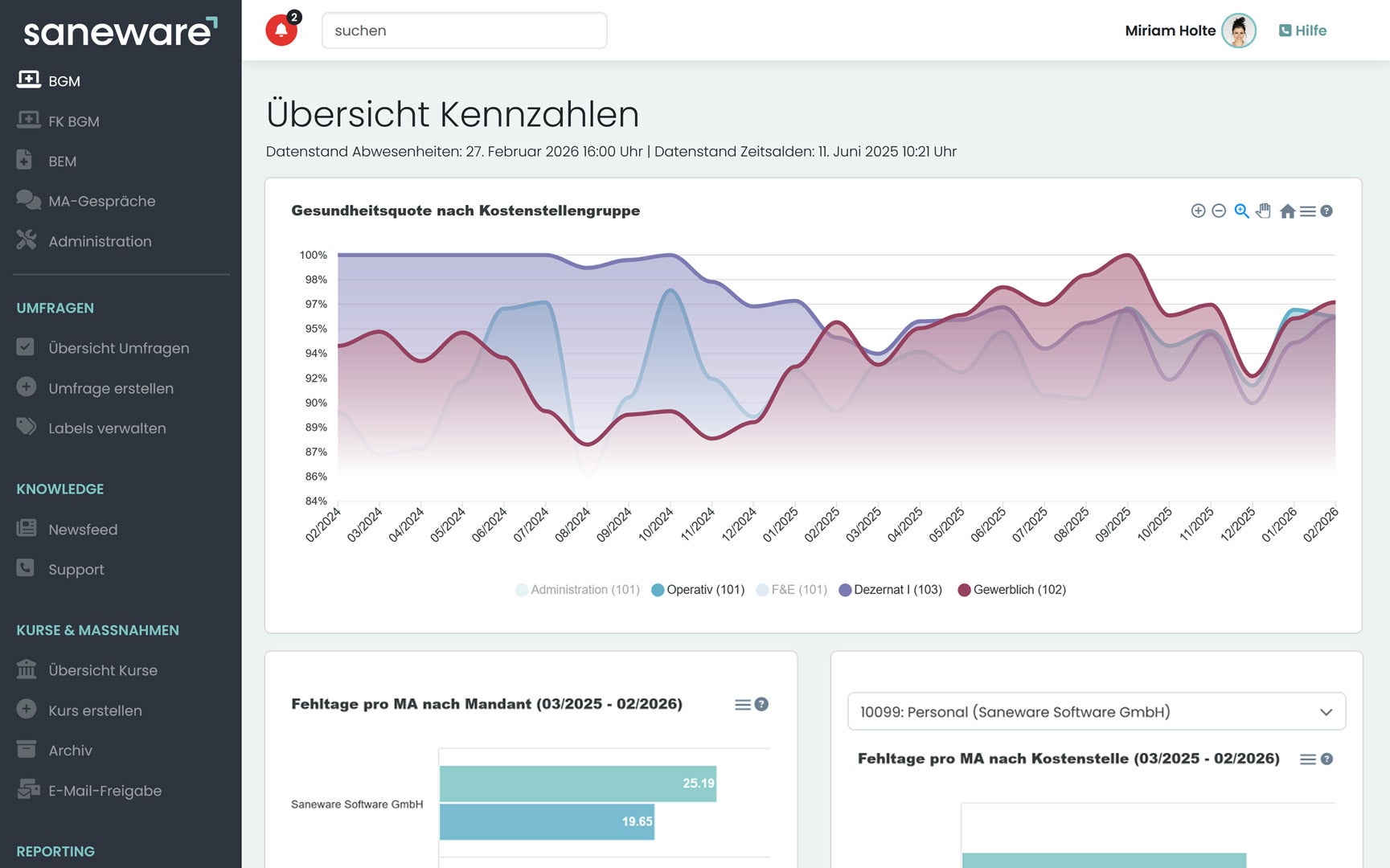
Task: Zoom out on the Gesundheitsquote chart
Action: pyautogui.click(x=1219, y=211)
